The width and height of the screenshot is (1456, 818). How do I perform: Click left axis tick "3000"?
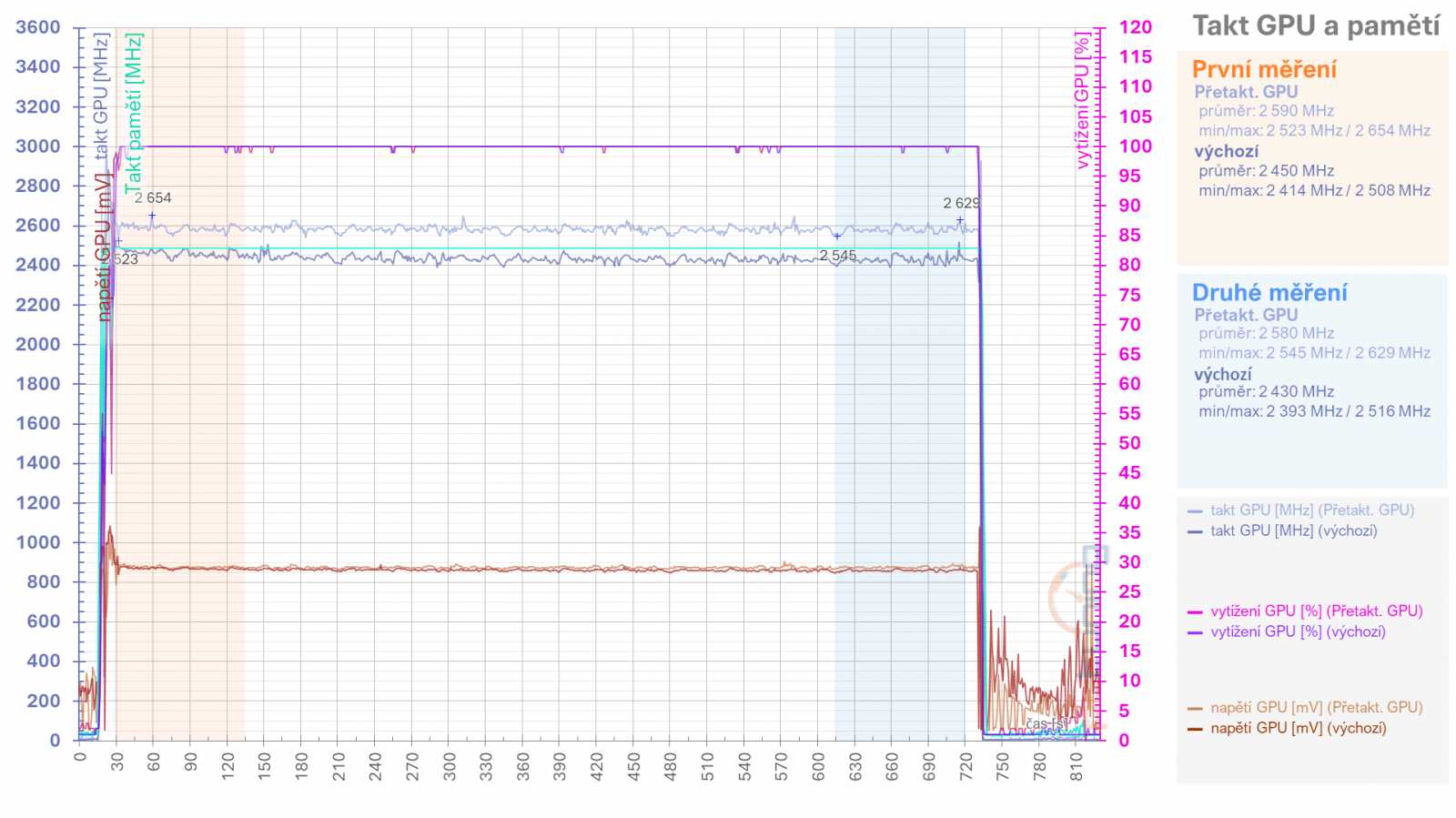coord(38,146)
